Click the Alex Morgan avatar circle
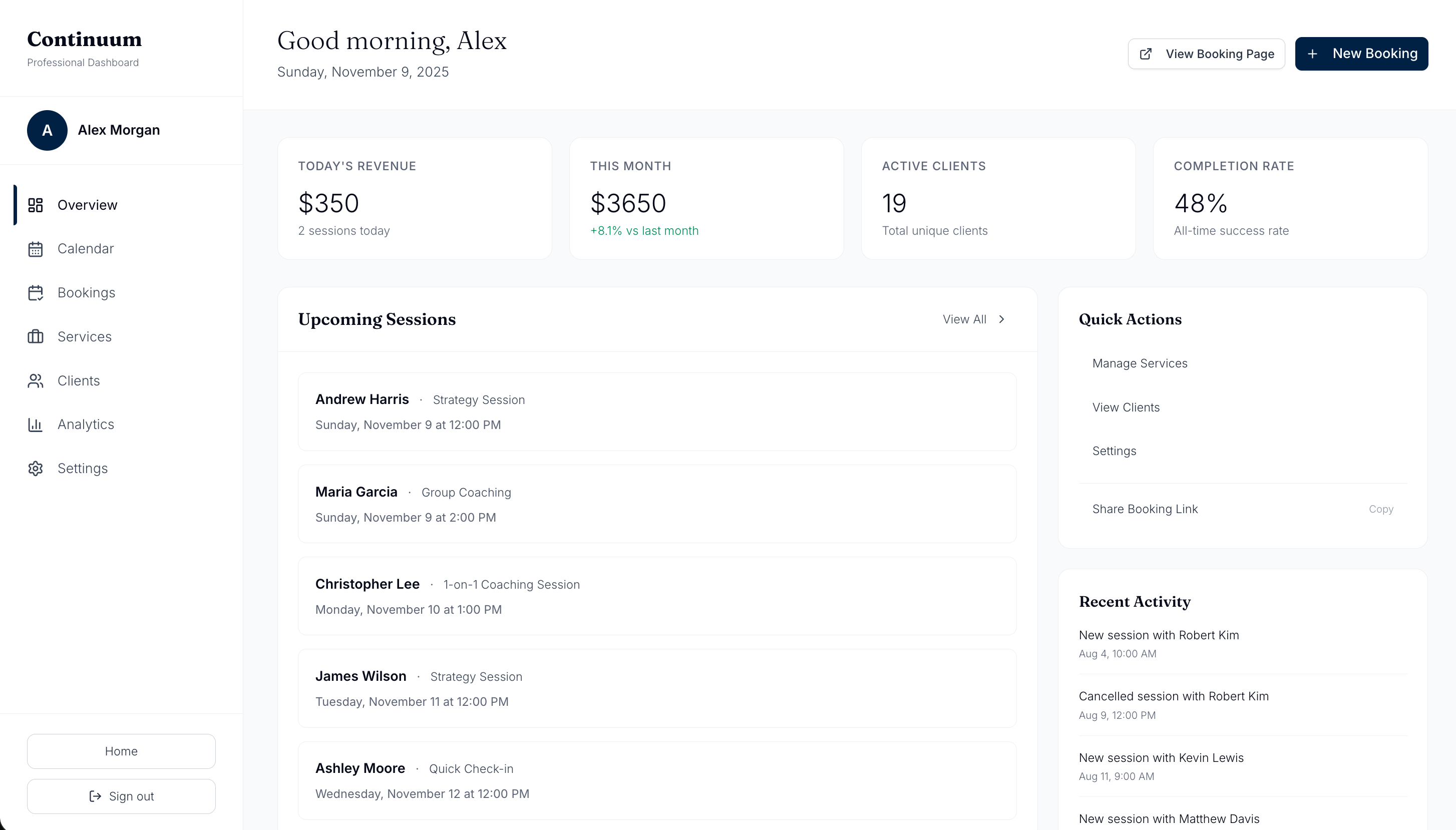 48,131
